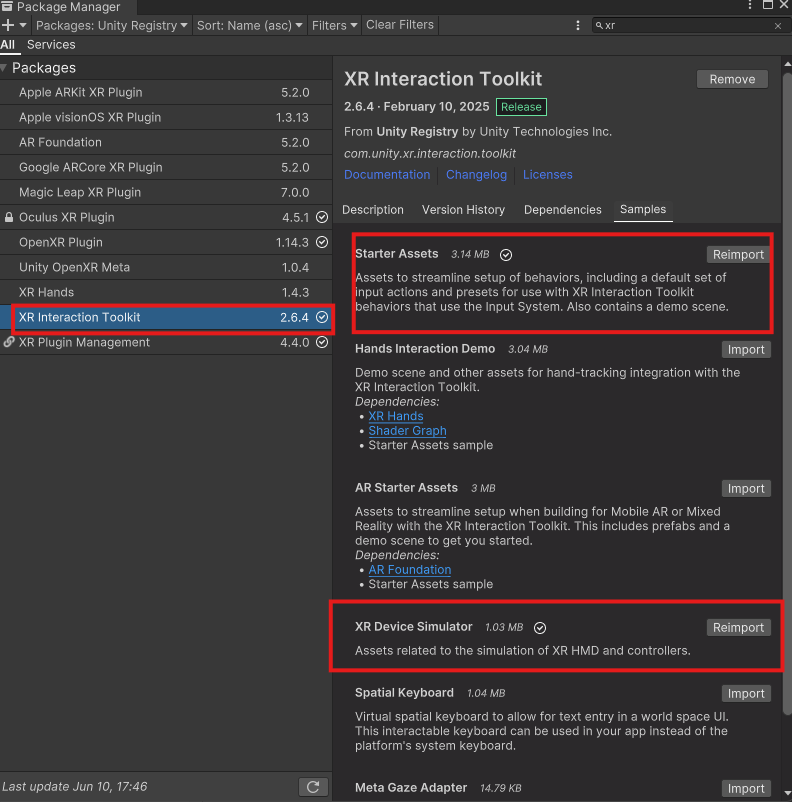
Task: Open the Licenses link
Action: [547, 175]
